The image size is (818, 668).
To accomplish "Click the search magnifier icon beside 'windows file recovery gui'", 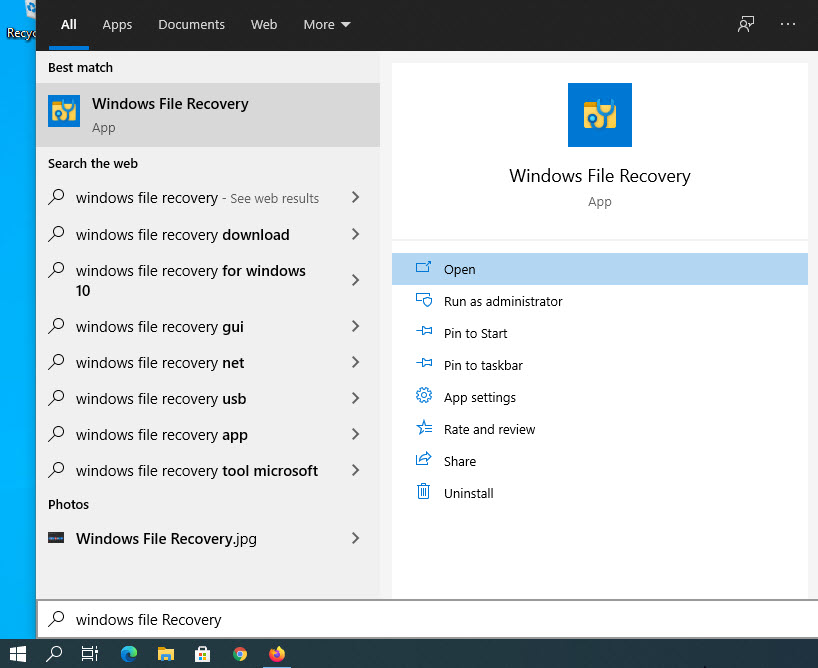I will click(56, 326).
